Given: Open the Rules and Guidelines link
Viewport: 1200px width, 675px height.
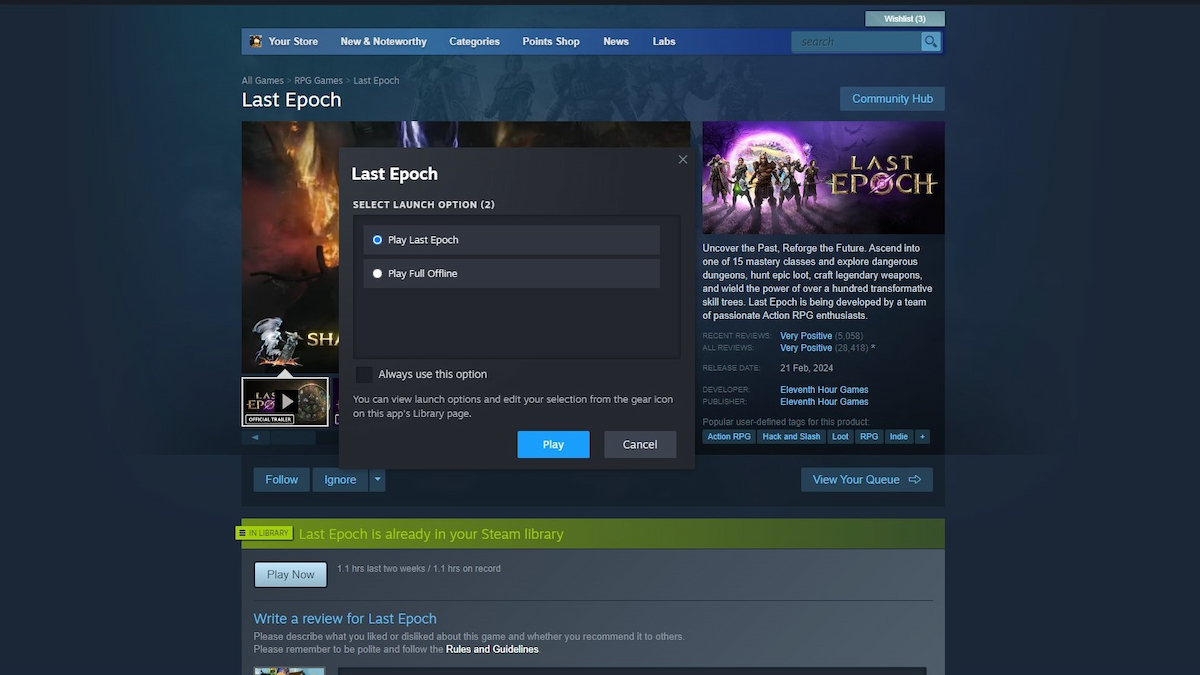Looking at the screenshot, I should click(x=492, y=650).
